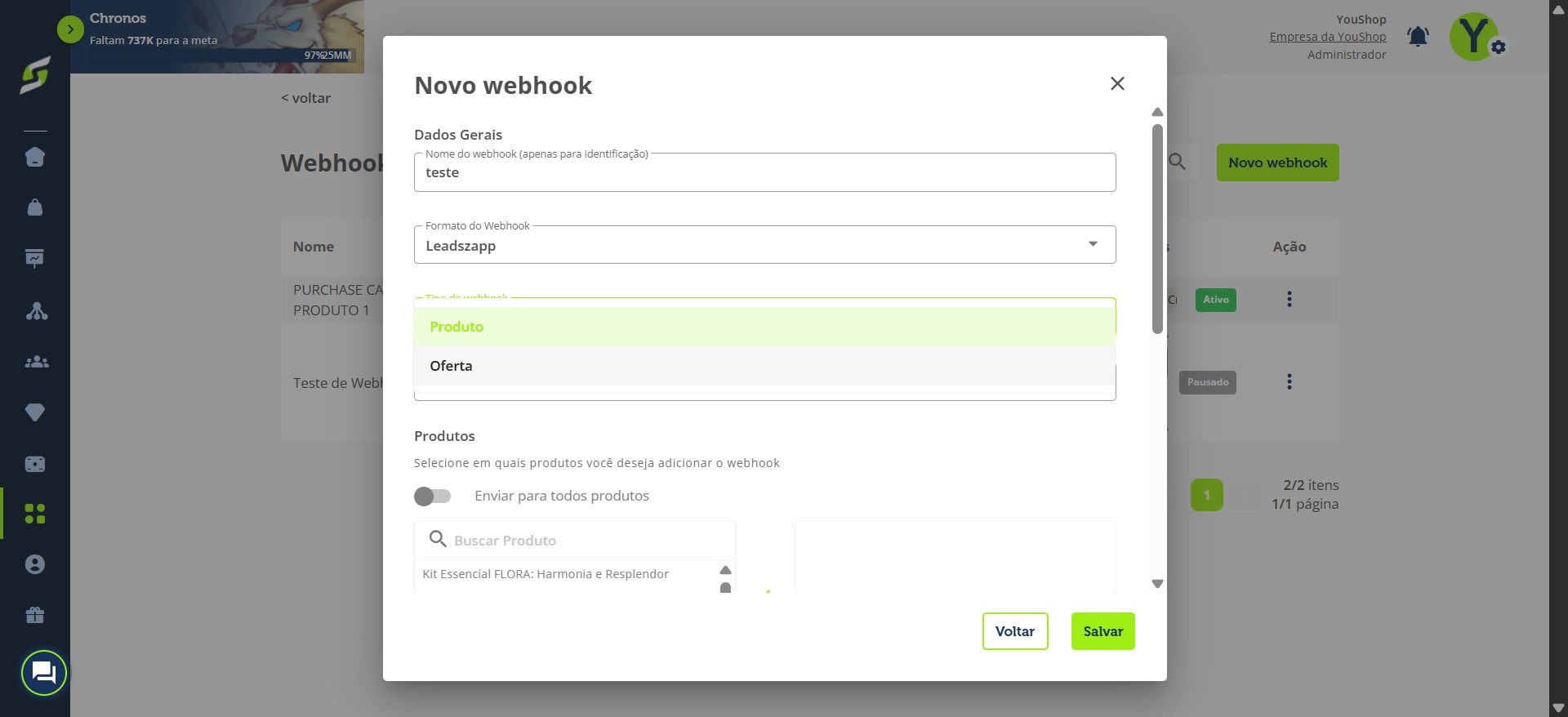Image resolution: width=1568 pixels, height=717 pixels.
Task: Open the chat support bubble
Action: 43,673
